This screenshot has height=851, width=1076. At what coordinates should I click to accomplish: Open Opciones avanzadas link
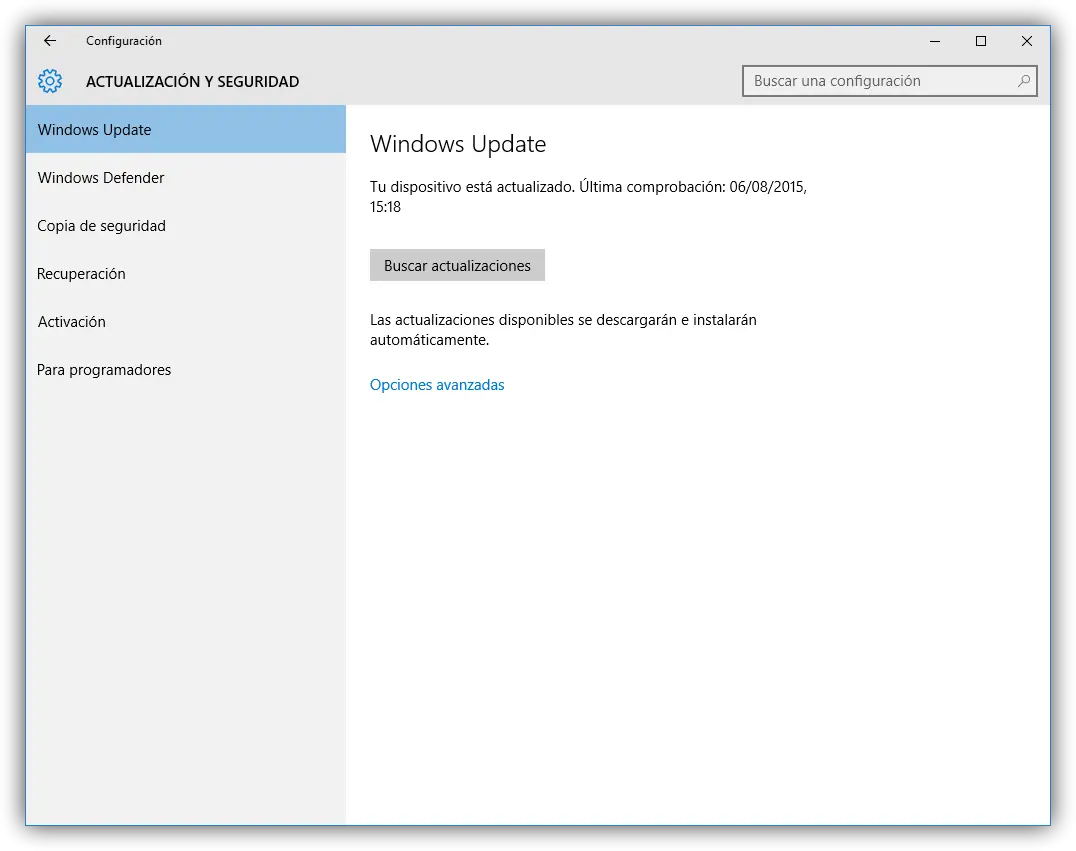click(436, 384)
